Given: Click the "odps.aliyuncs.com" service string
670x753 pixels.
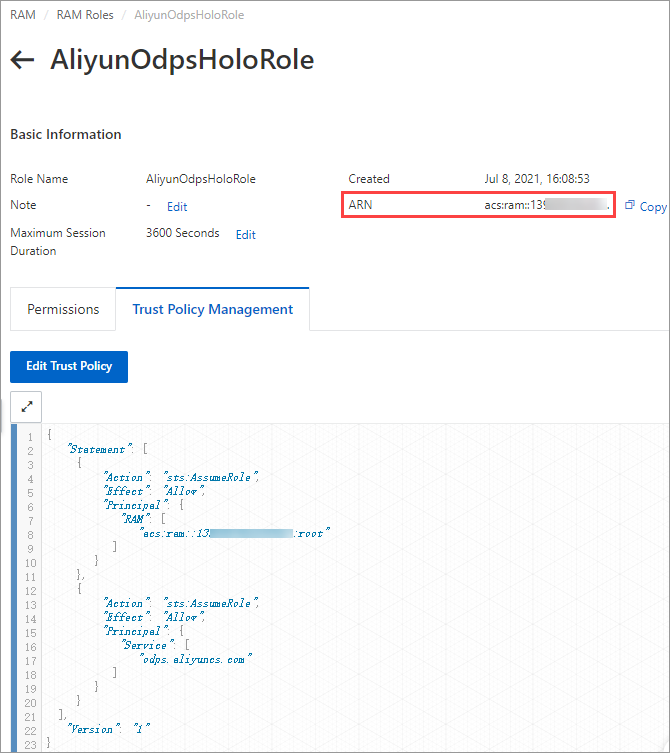Looking at the screenshot, I should 195,659.
